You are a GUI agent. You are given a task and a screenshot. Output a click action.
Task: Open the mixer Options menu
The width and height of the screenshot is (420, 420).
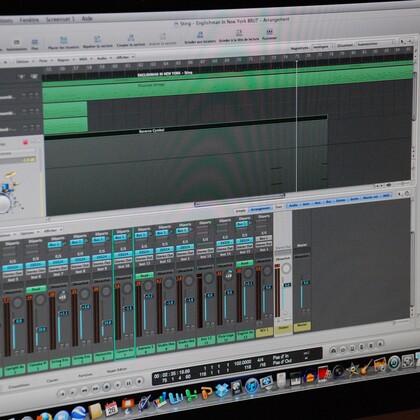coord(29,233)
